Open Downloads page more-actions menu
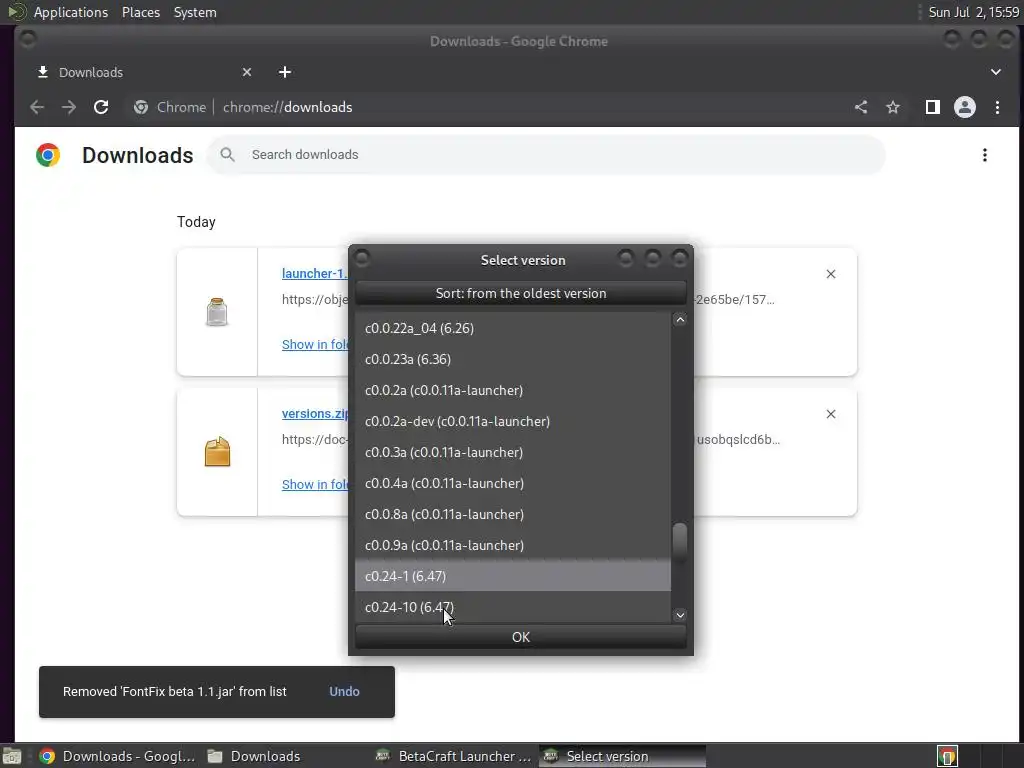 (x=985, y=155)
